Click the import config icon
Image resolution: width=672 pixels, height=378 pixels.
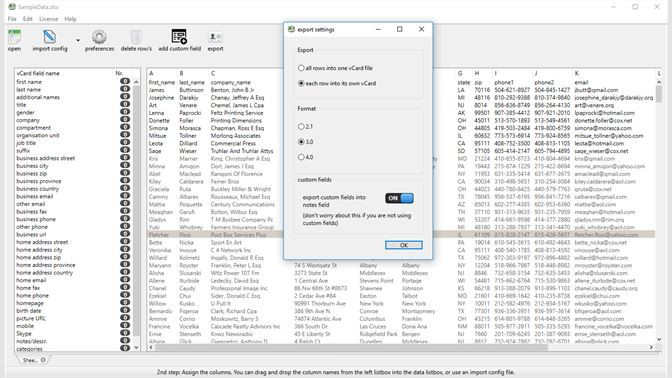(x=50, y=40)
